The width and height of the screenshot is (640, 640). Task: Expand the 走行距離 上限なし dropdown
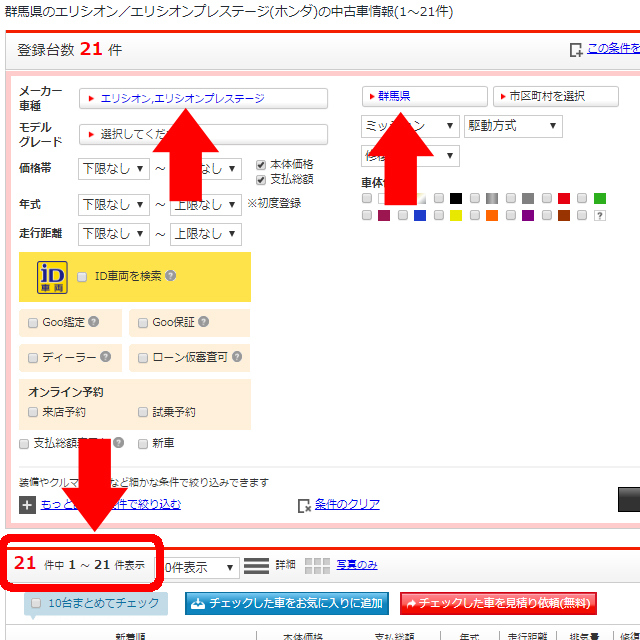pyautogui.click(x=206, y=234)
